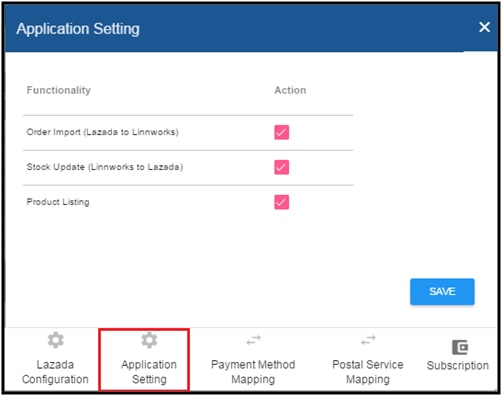Click the arrows icon above Postal Service Mapping

coord(368,340)
